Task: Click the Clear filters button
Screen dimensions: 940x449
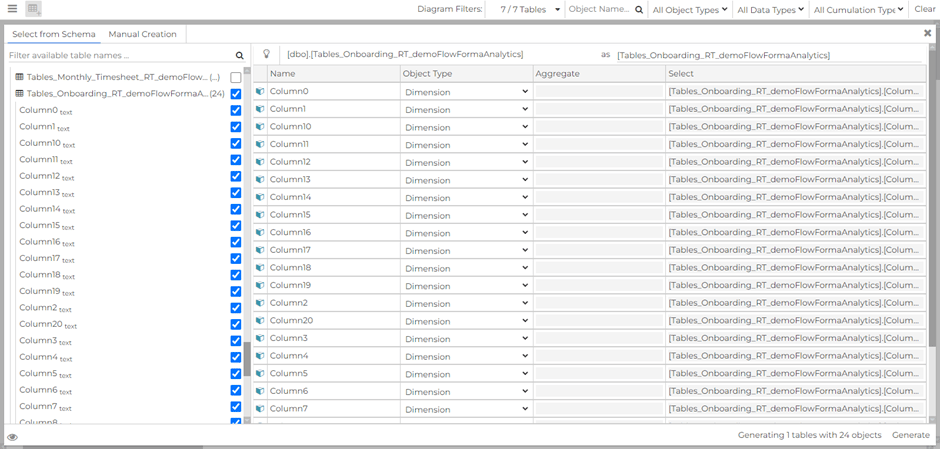Action: click(924, 10)
